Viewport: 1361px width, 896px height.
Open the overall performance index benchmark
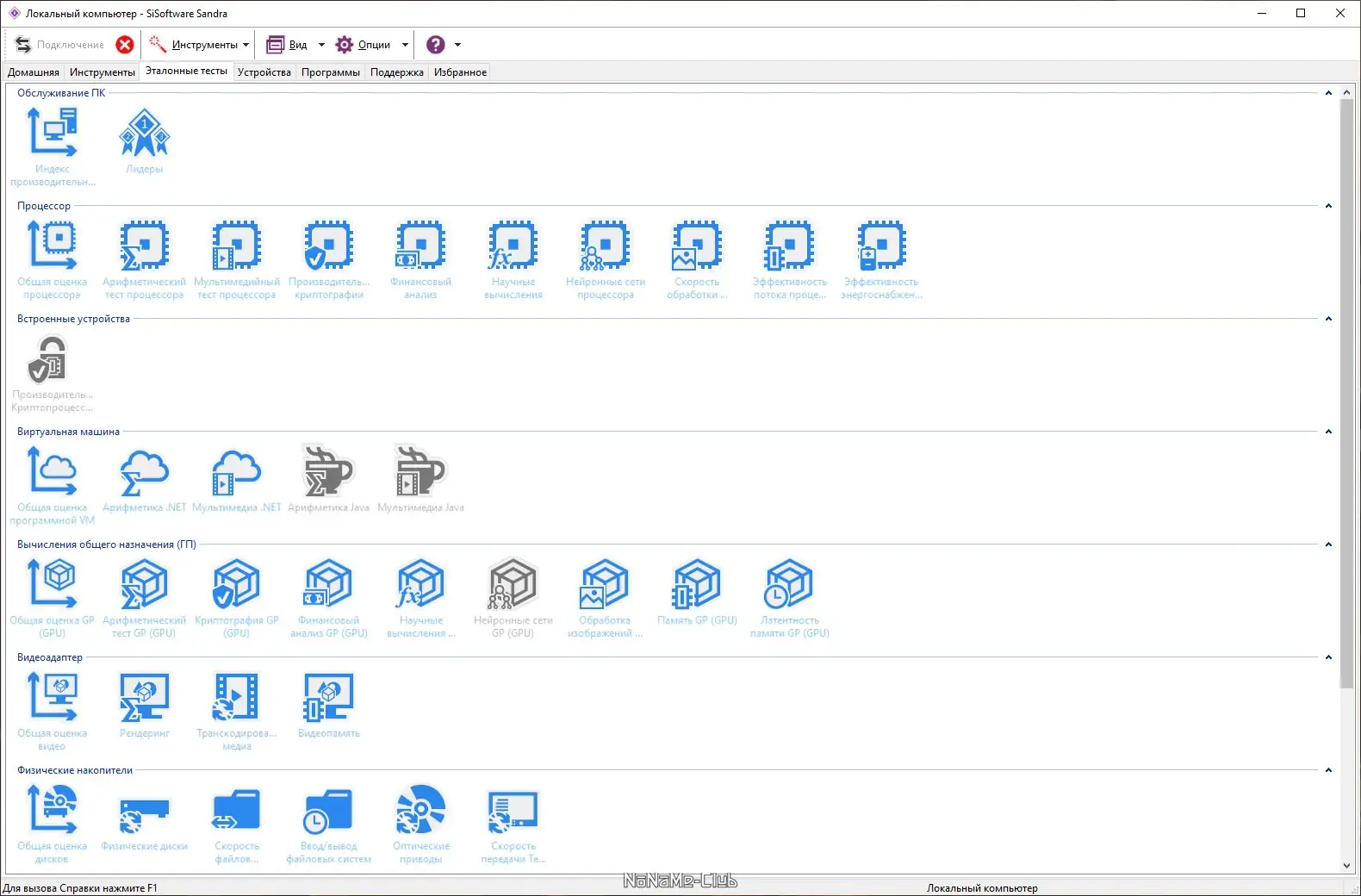[53, 146]
